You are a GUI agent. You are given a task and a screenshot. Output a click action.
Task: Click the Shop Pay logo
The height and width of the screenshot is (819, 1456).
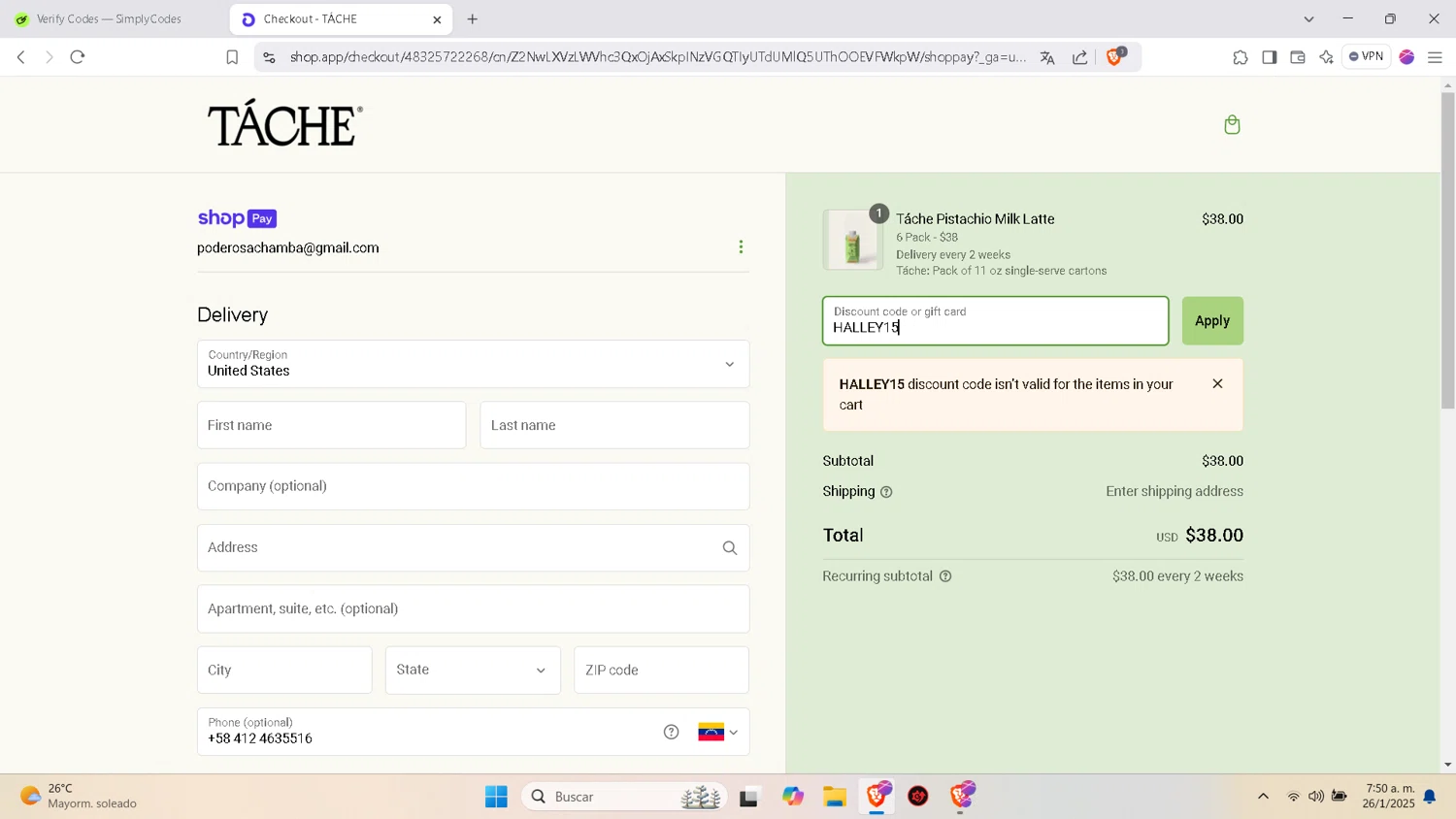pyautogui.click(x=237, y=218)
